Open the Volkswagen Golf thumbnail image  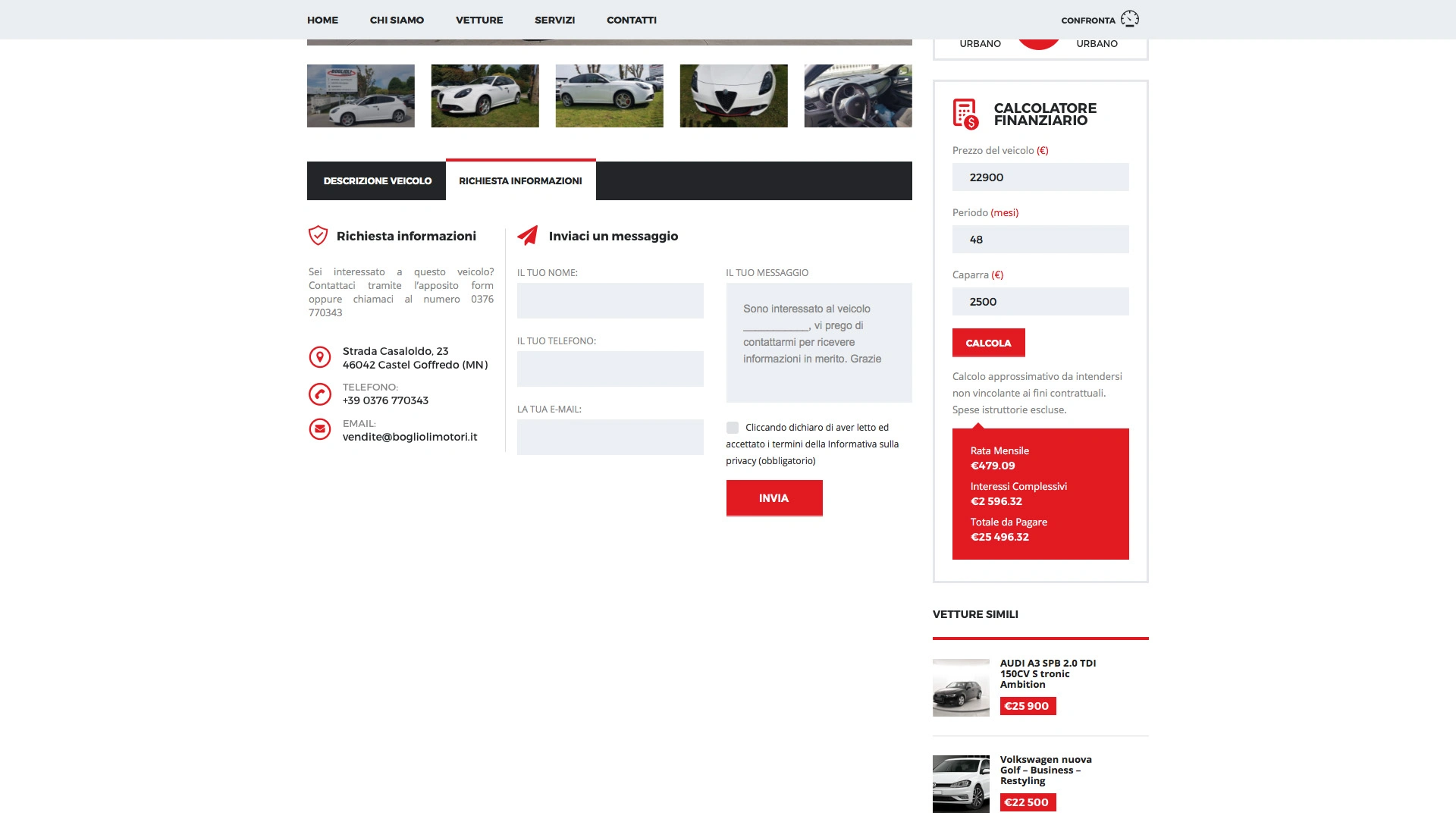pos(961,784)
